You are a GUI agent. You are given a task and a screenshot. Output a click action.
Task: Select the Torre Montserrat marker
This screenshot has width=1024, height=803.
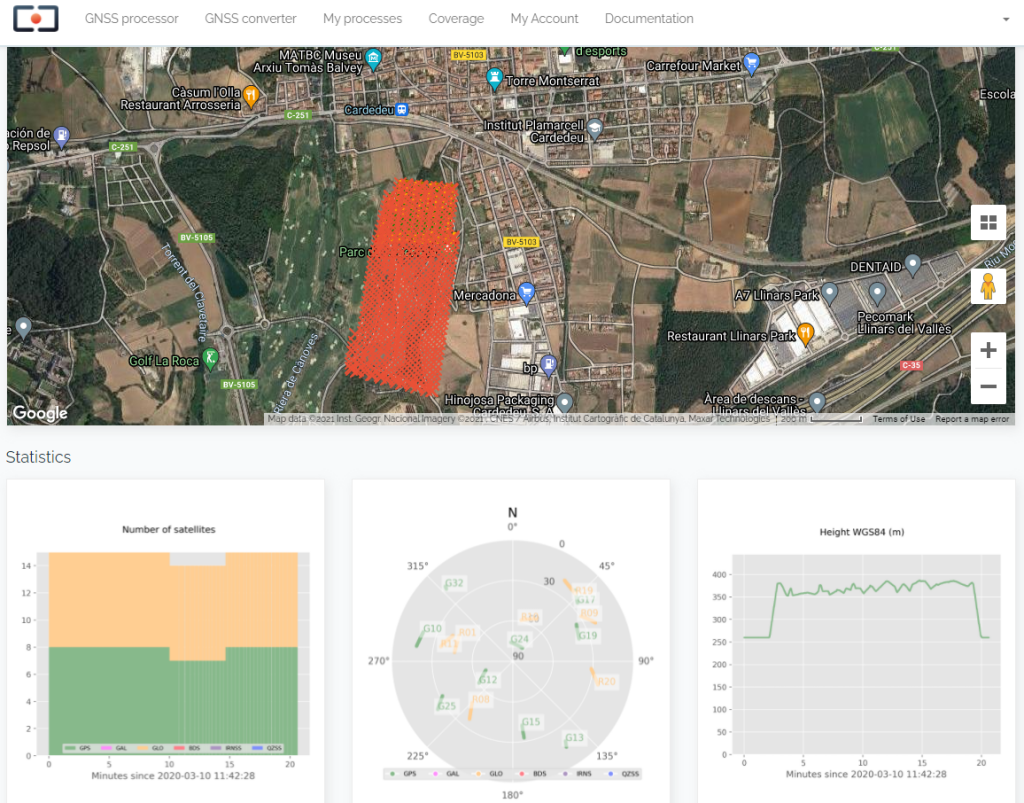(x=494, y=76)
